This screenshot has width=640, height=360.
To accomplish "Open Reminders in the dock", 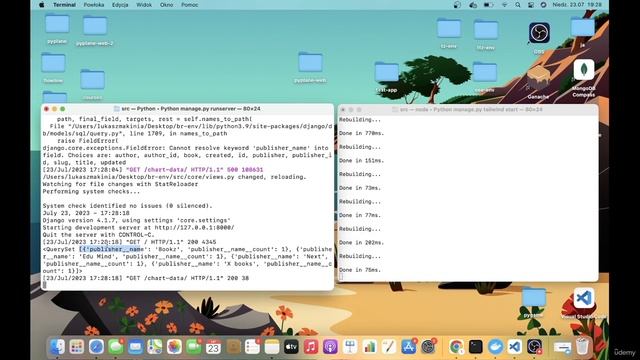I will pyautogui.click(x=252, y=347).
